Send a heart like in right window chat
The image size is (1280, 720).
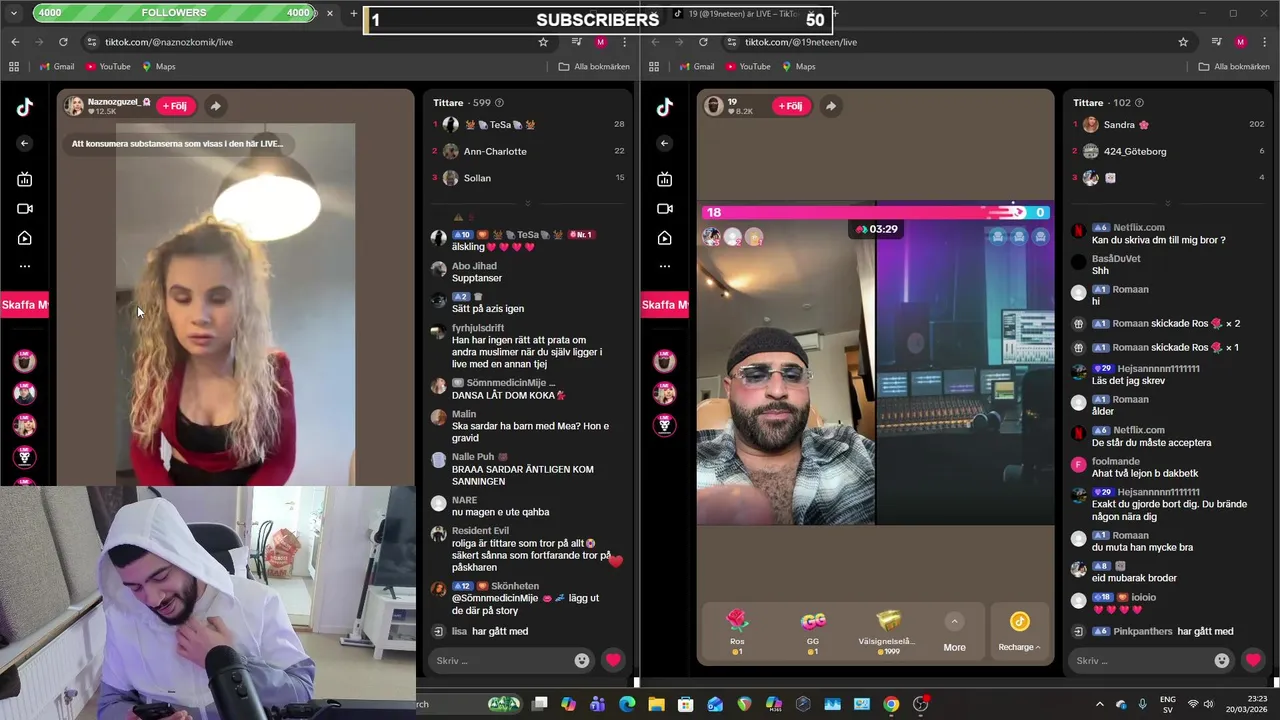point(1253,660)
